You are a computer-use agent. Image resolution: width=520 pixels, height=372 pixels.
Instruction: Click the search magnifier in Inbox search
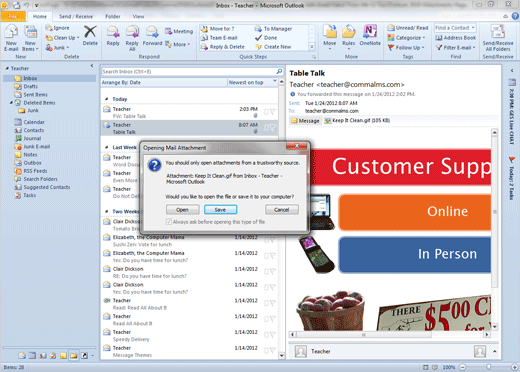click(279, 71)
